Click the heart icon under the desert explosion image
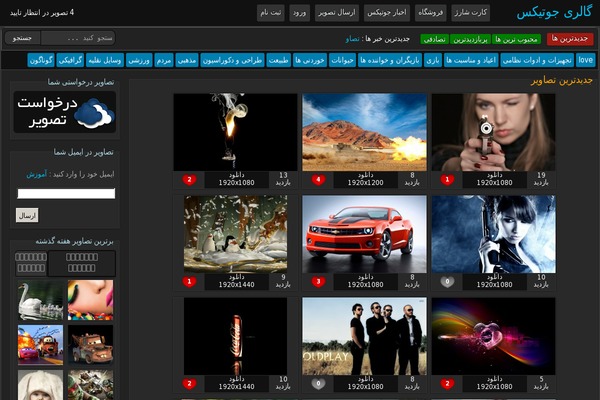Viewport: 600px width, 400px height. [x=318, y=180]
